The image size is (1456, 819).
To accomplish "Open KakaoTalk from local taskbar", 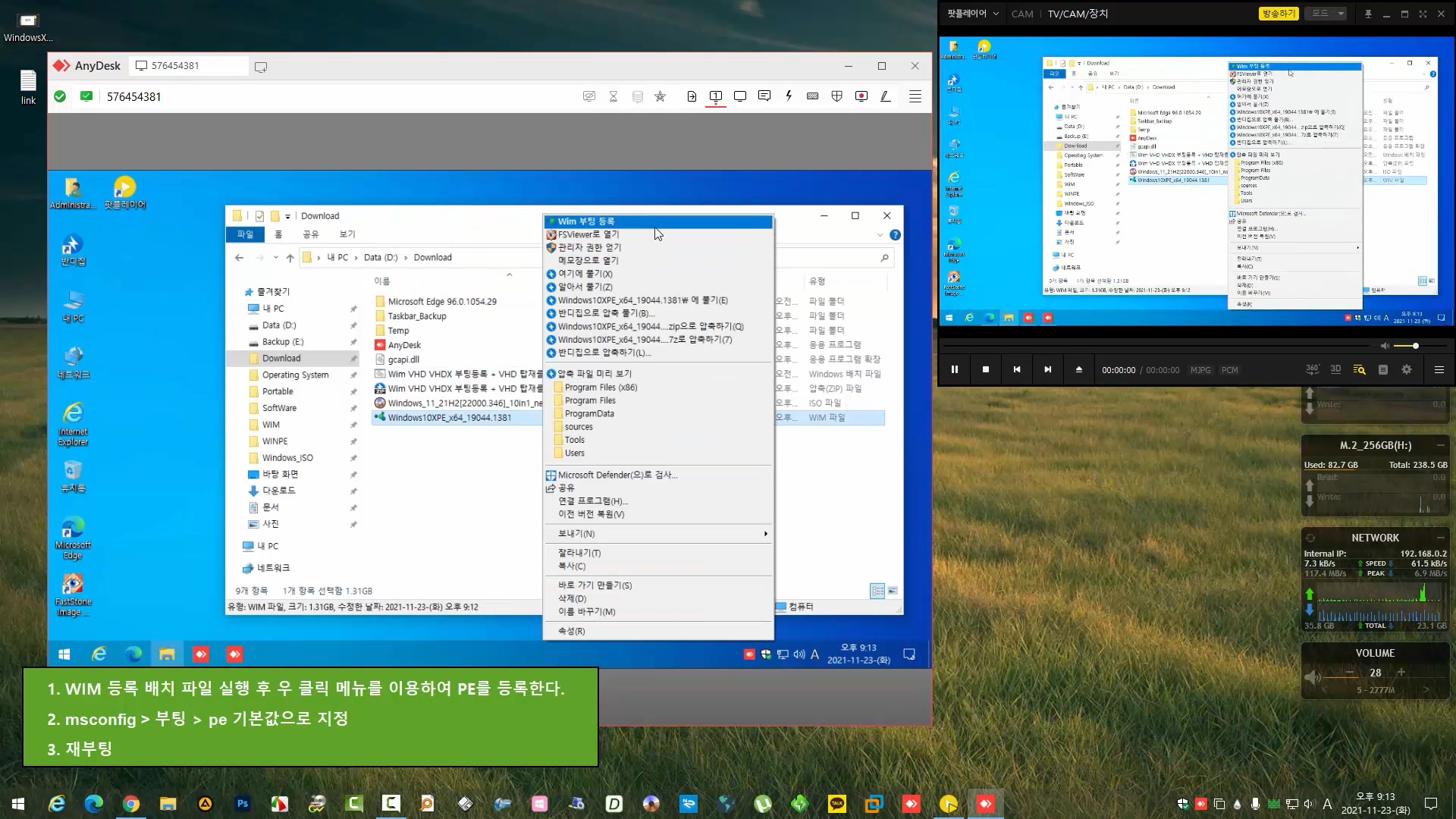I will pyautogui.click(x=837, y=804).
